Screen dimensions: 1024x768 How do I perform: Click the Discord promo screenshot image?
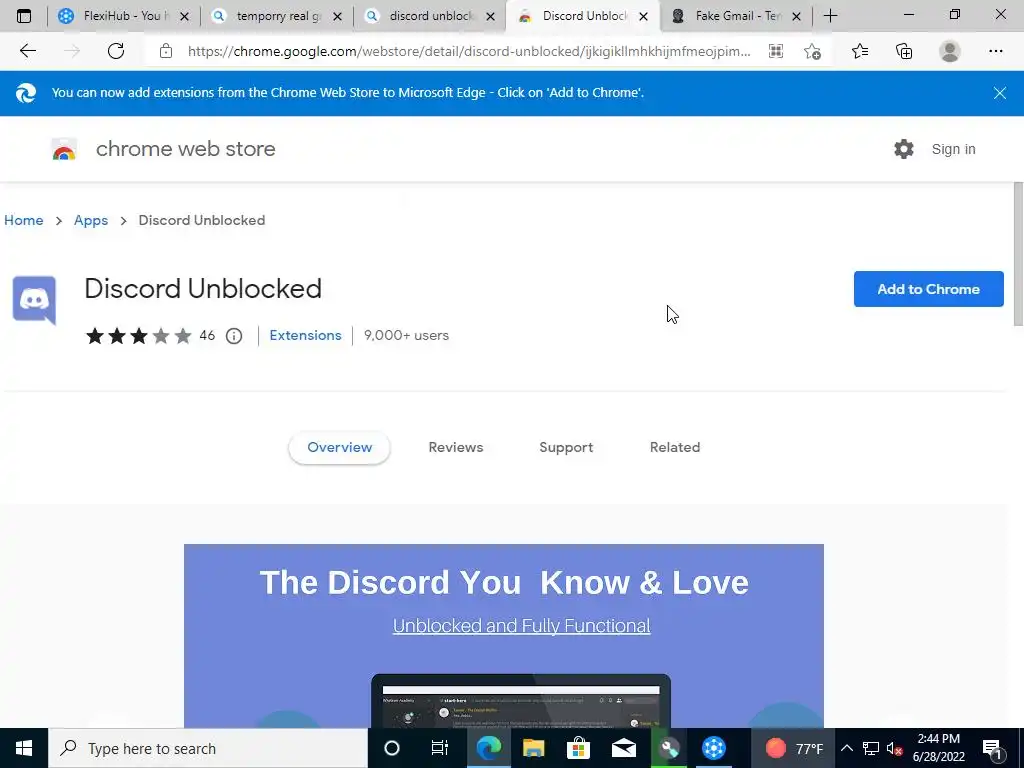[x=504, y=636]
